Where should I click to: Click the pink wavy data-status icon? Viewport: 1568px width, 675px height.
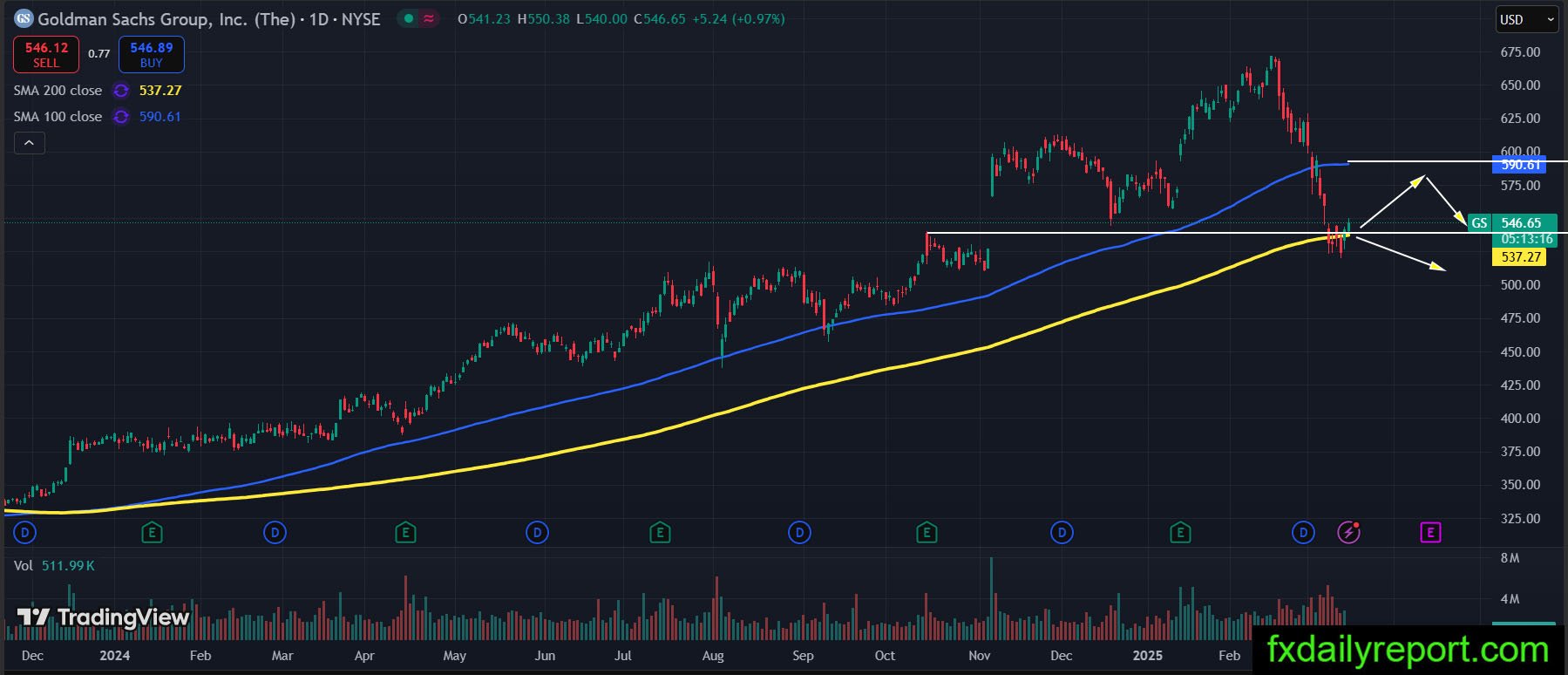pos(429,18)
